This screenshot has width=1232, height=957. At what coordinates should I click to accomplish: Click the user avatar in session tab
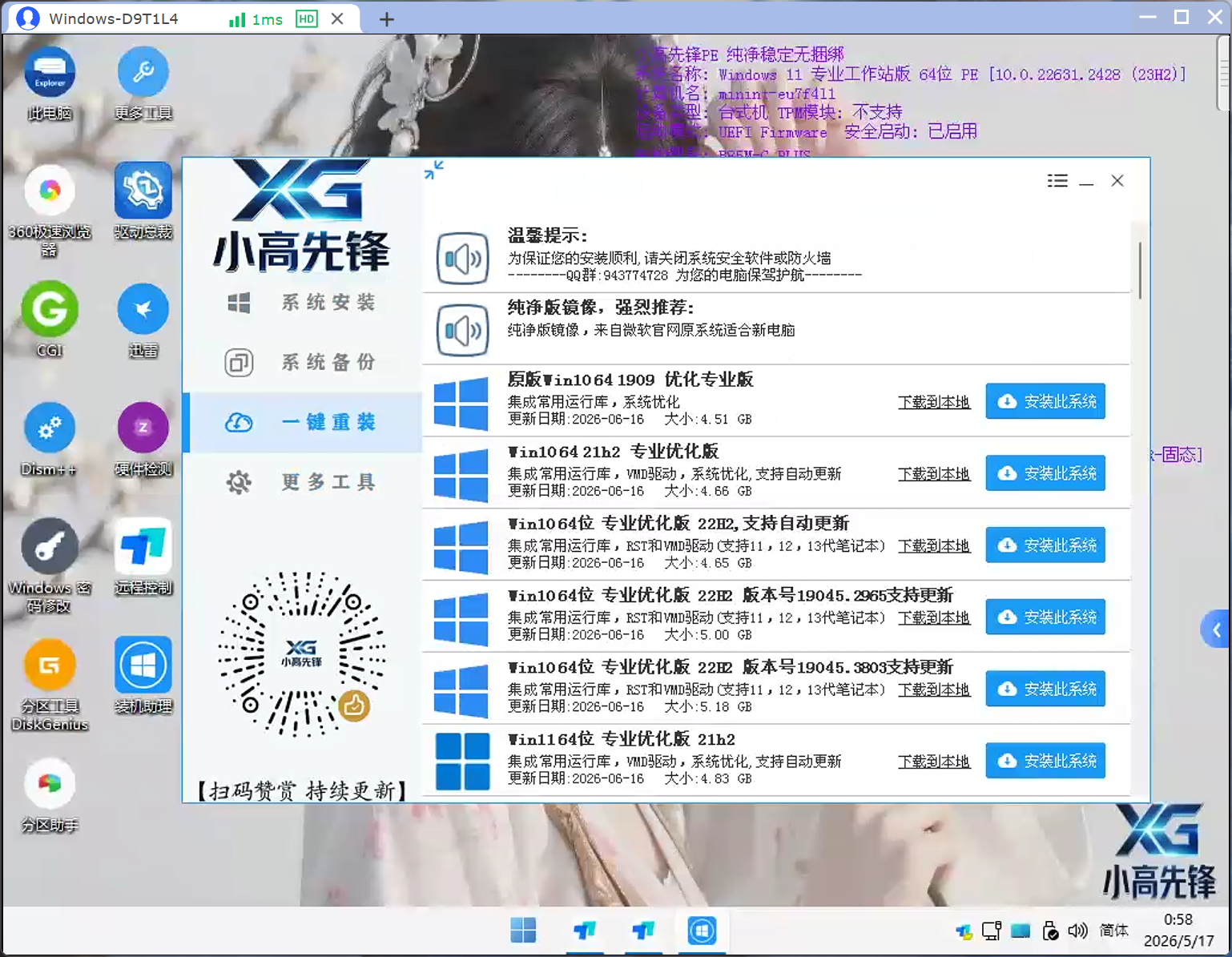28,18
